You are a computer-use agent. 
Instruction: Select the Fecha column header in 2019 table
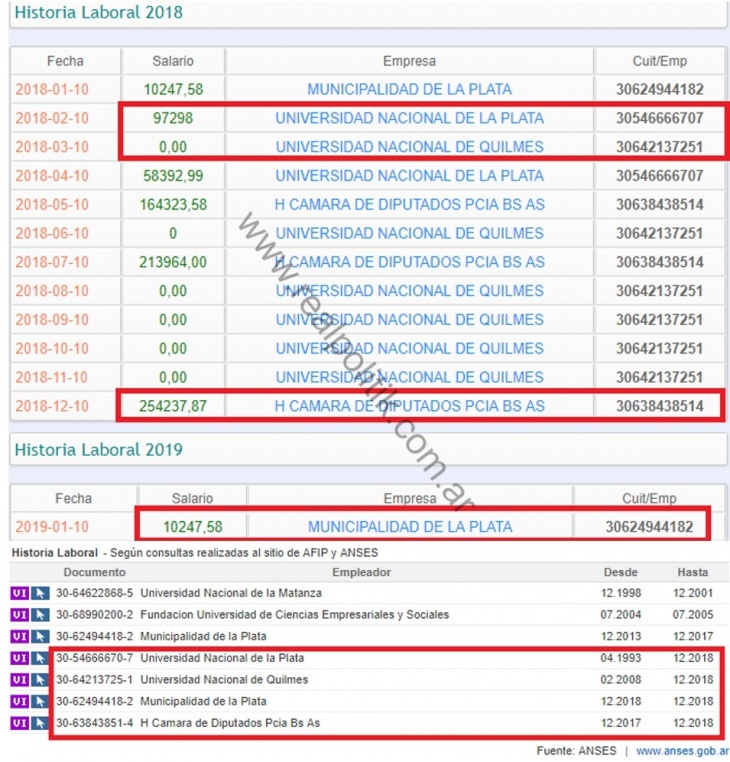[x=73, y=499]
